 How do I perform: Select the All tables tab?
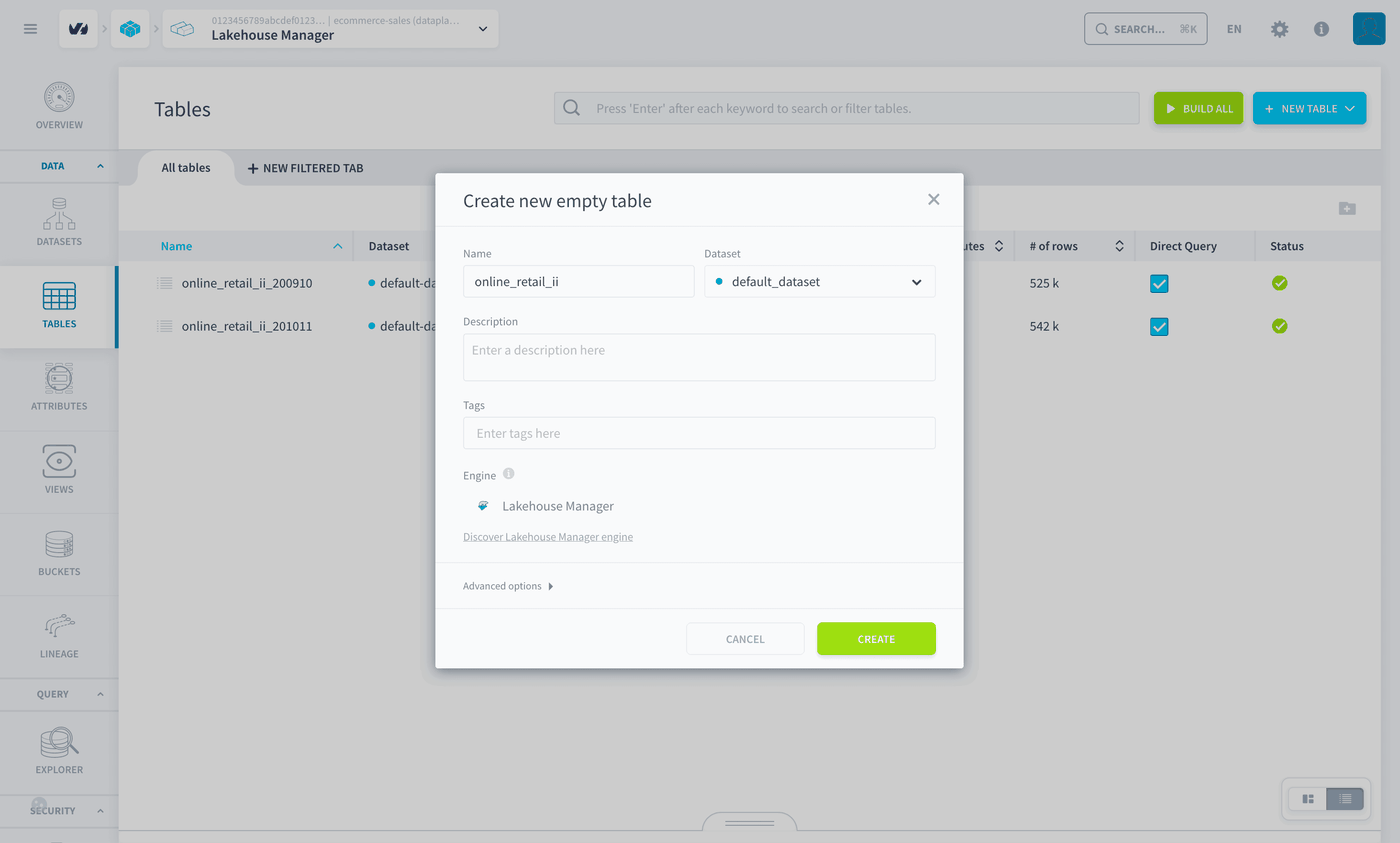pyautogui.click(x=186, y=168)
